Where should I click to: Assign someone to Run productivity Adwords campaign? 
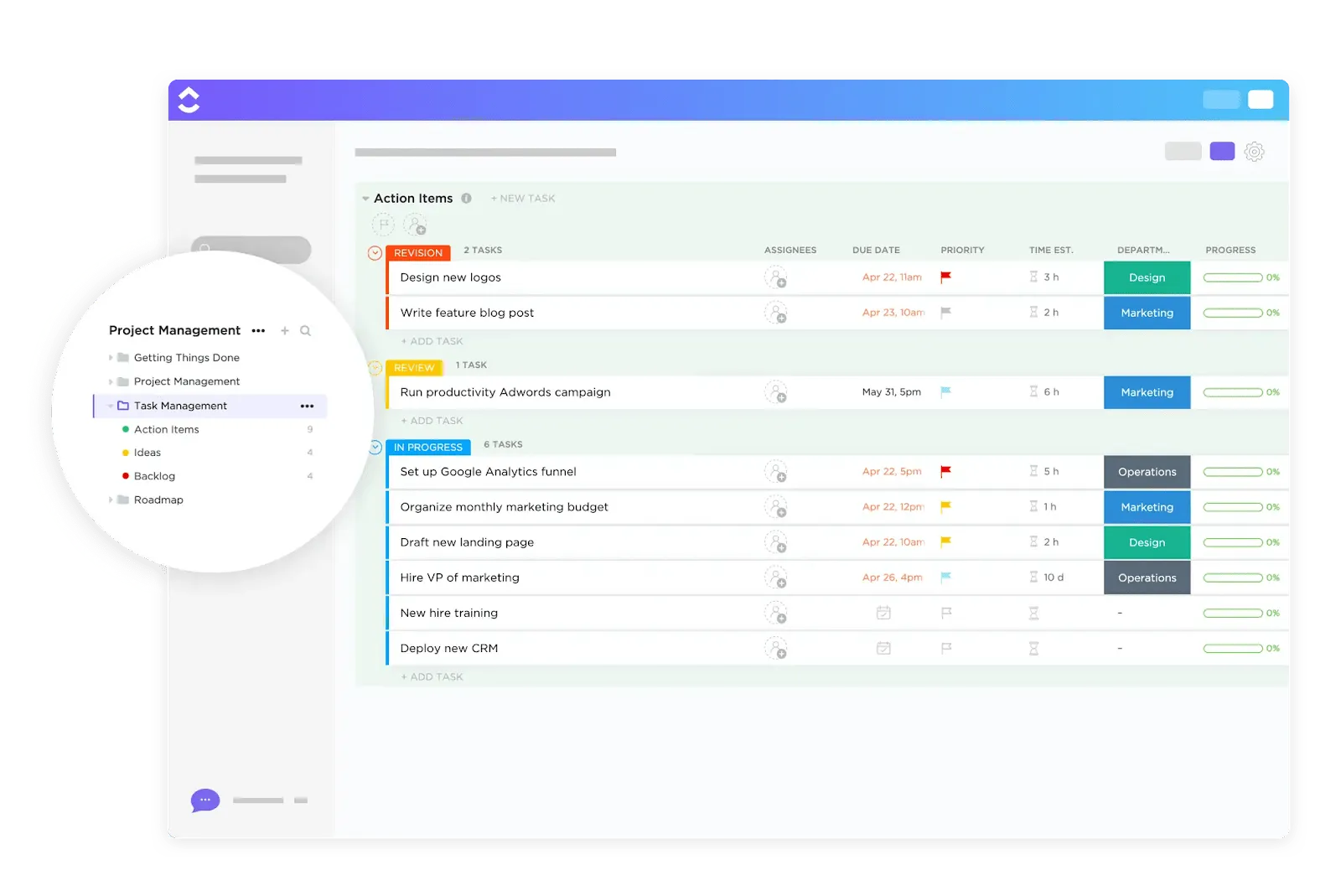(776, 392)
